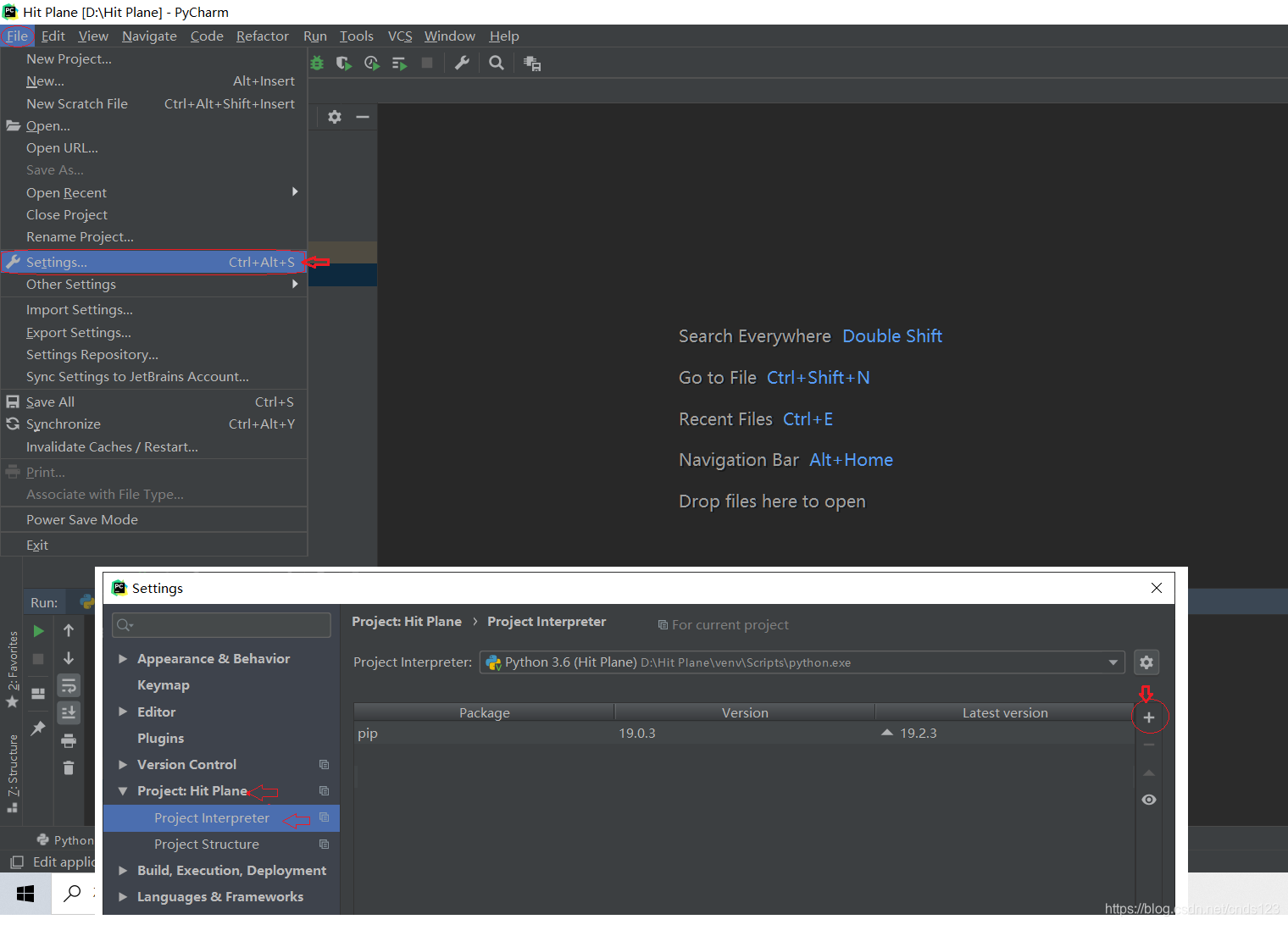
Task: Click the Concurrency Diagram run icon
Action: tap(399, 63)
